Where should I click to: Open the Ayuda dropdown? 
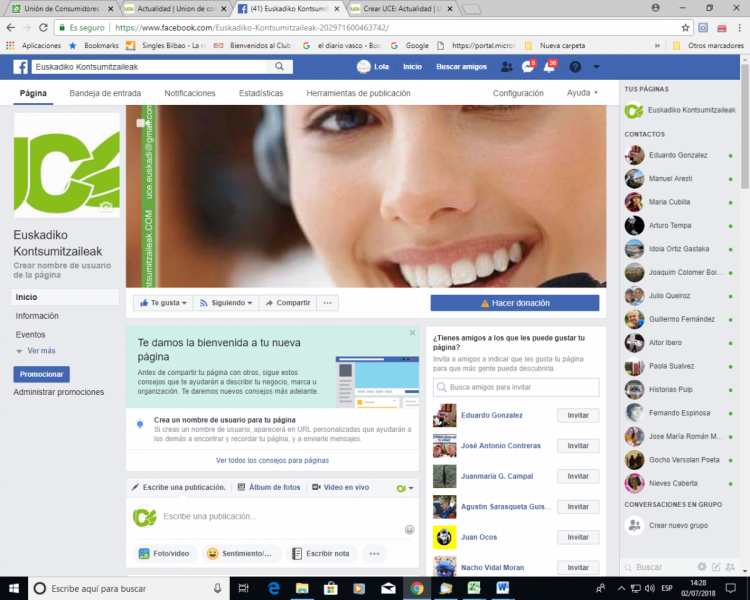(582, 93)
